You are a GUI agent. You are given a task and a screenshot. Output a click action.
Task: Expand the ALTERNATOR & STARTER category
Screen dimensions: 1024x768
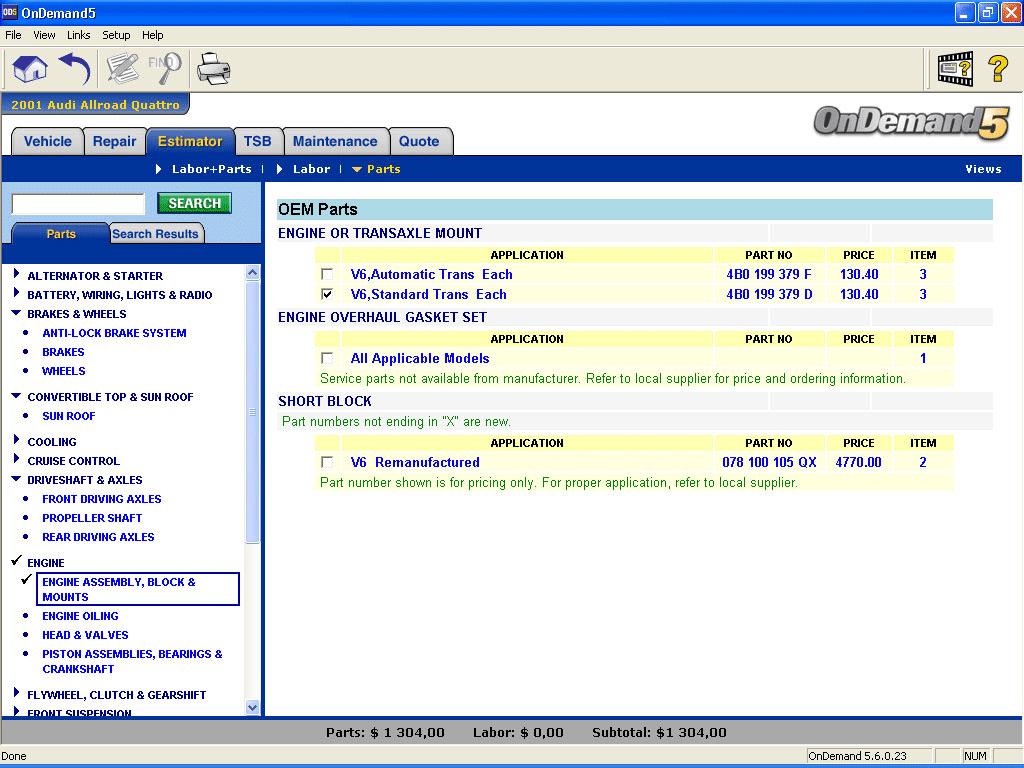(16, 274)
